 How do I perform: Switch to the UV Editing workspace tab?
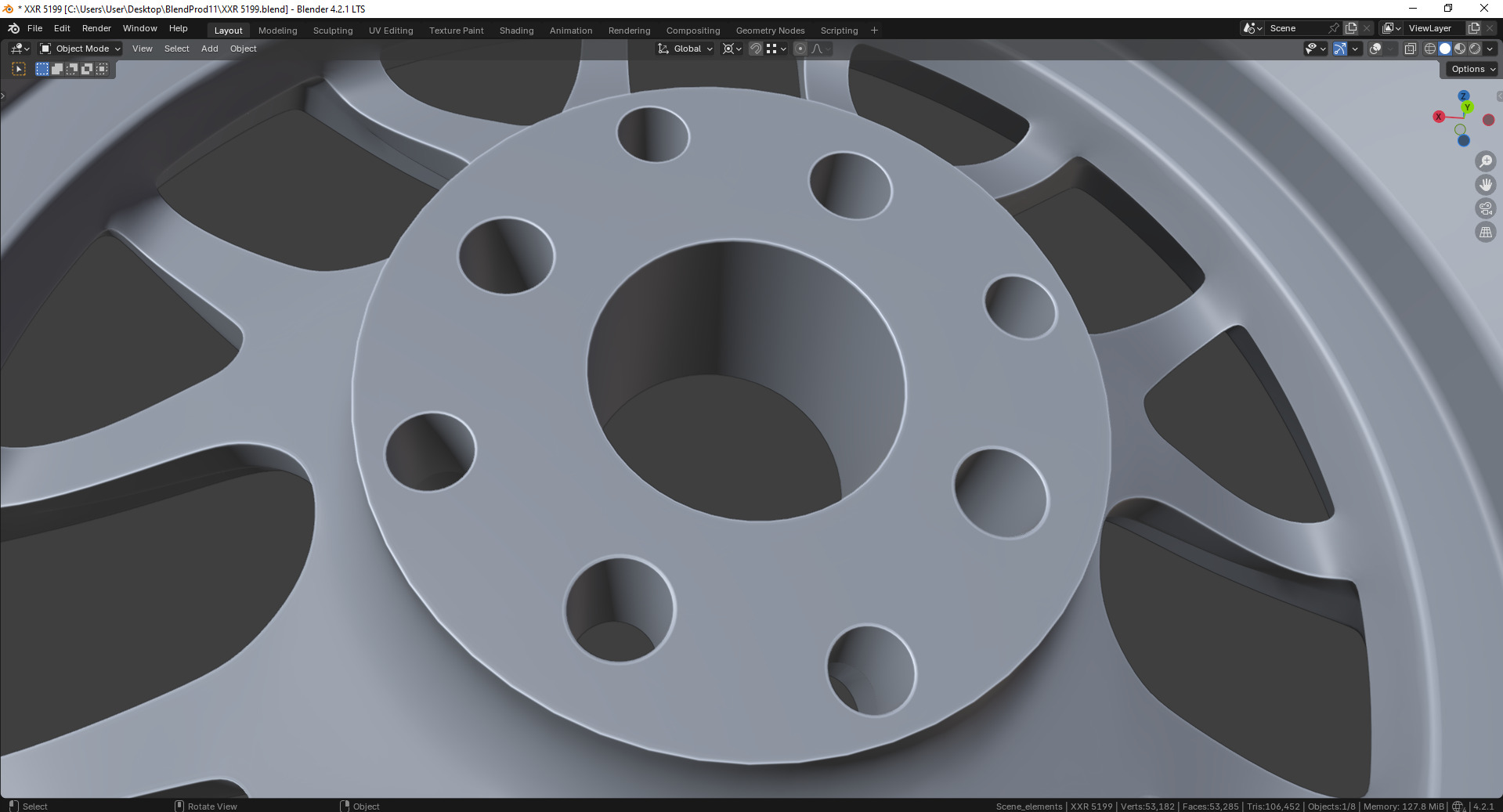point(391,31)
